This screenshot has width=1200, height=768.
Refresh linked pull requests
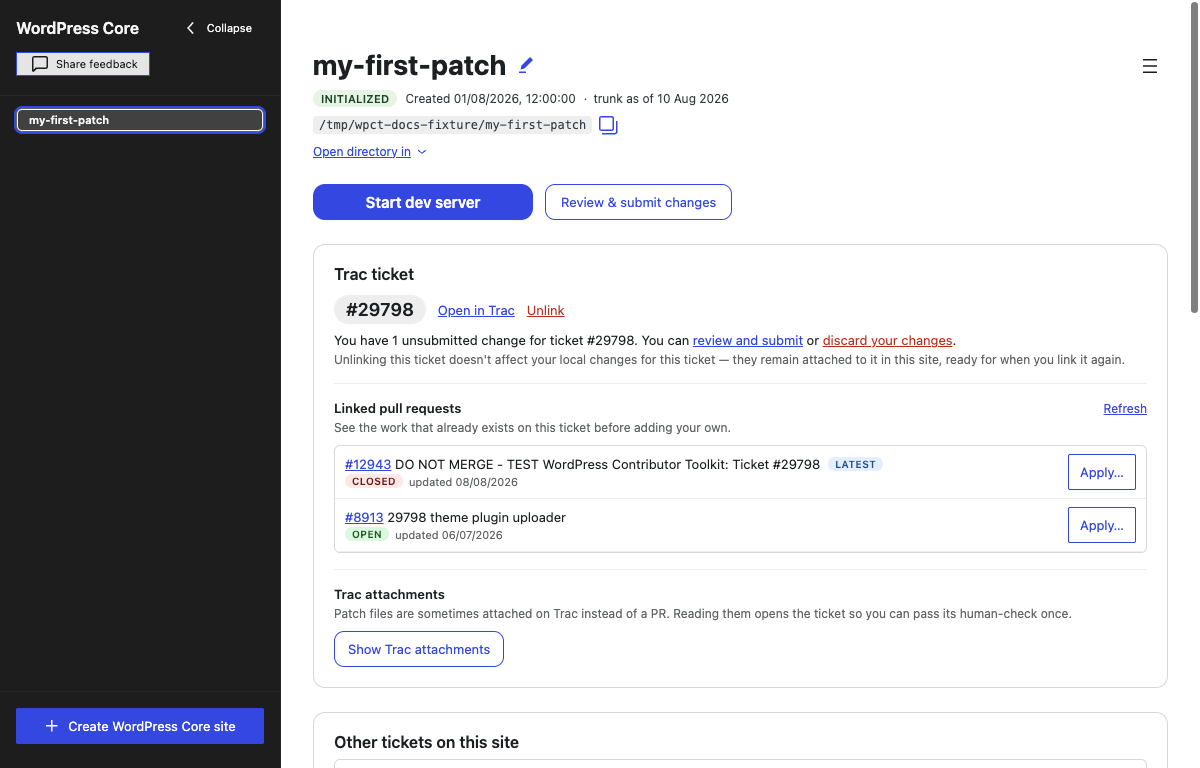(1125, 409)
